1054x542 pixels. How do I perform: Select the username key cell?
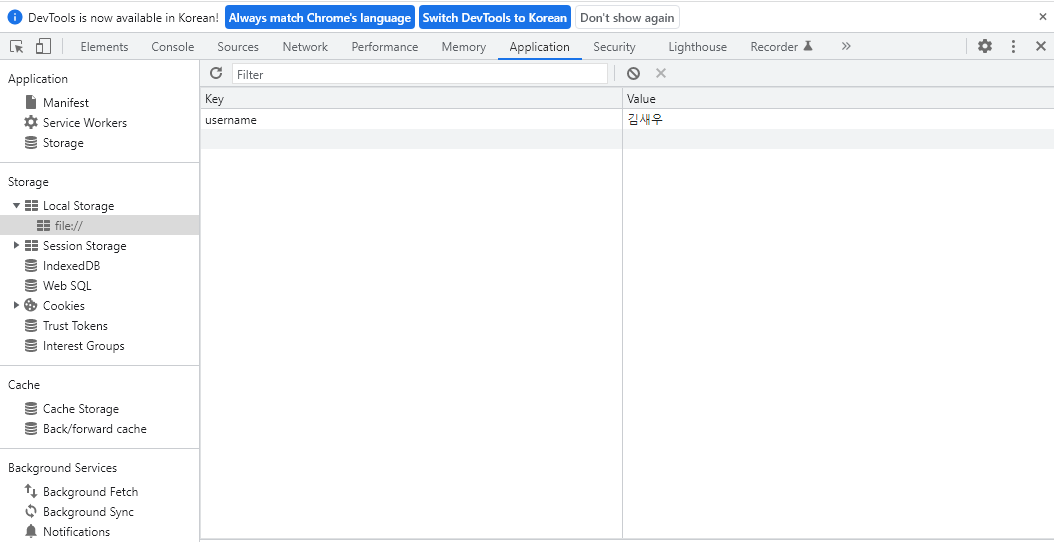point(411,120)
